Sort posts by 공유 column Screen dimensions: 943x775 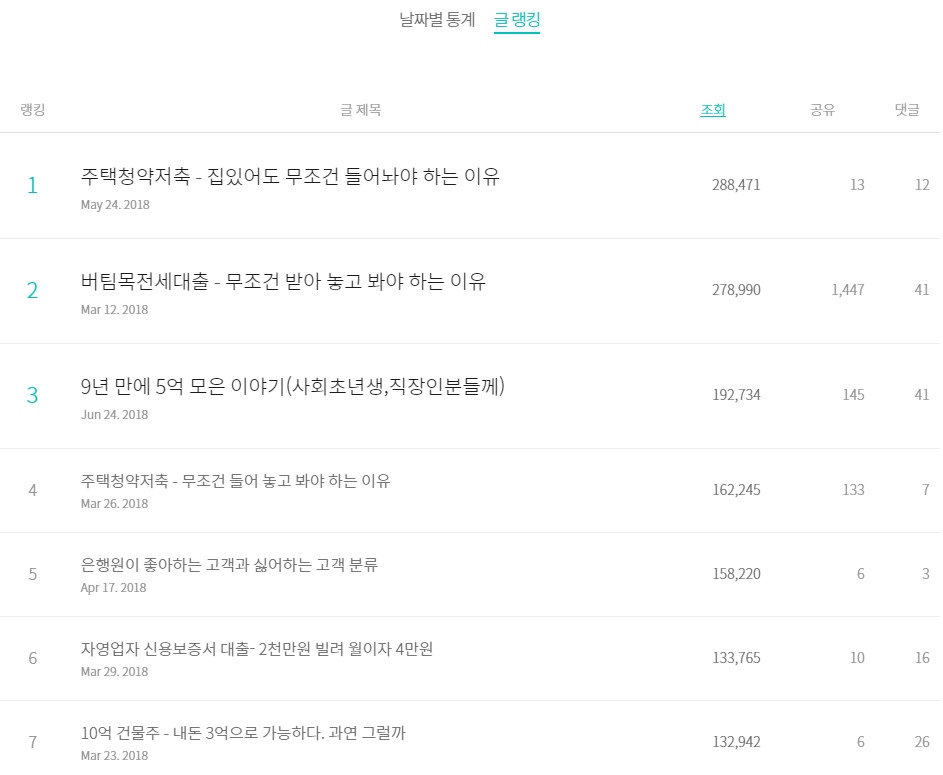821,110
